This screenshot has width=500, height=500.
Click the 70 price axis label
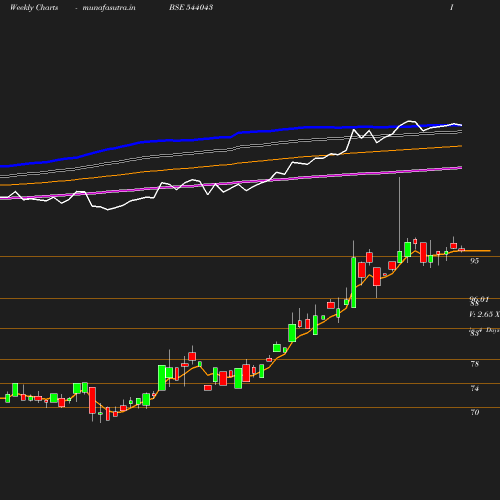click(x=475, y=412)
